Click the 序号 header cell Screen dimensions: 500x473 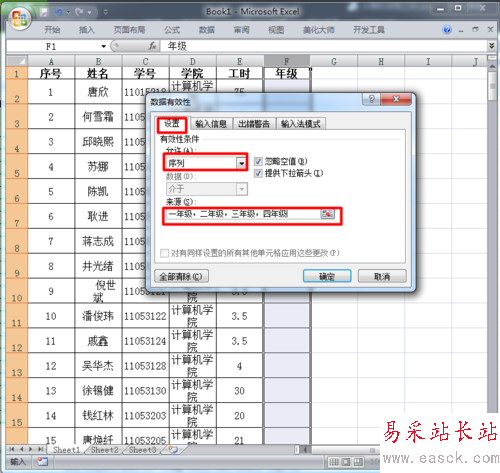point(51,73)
